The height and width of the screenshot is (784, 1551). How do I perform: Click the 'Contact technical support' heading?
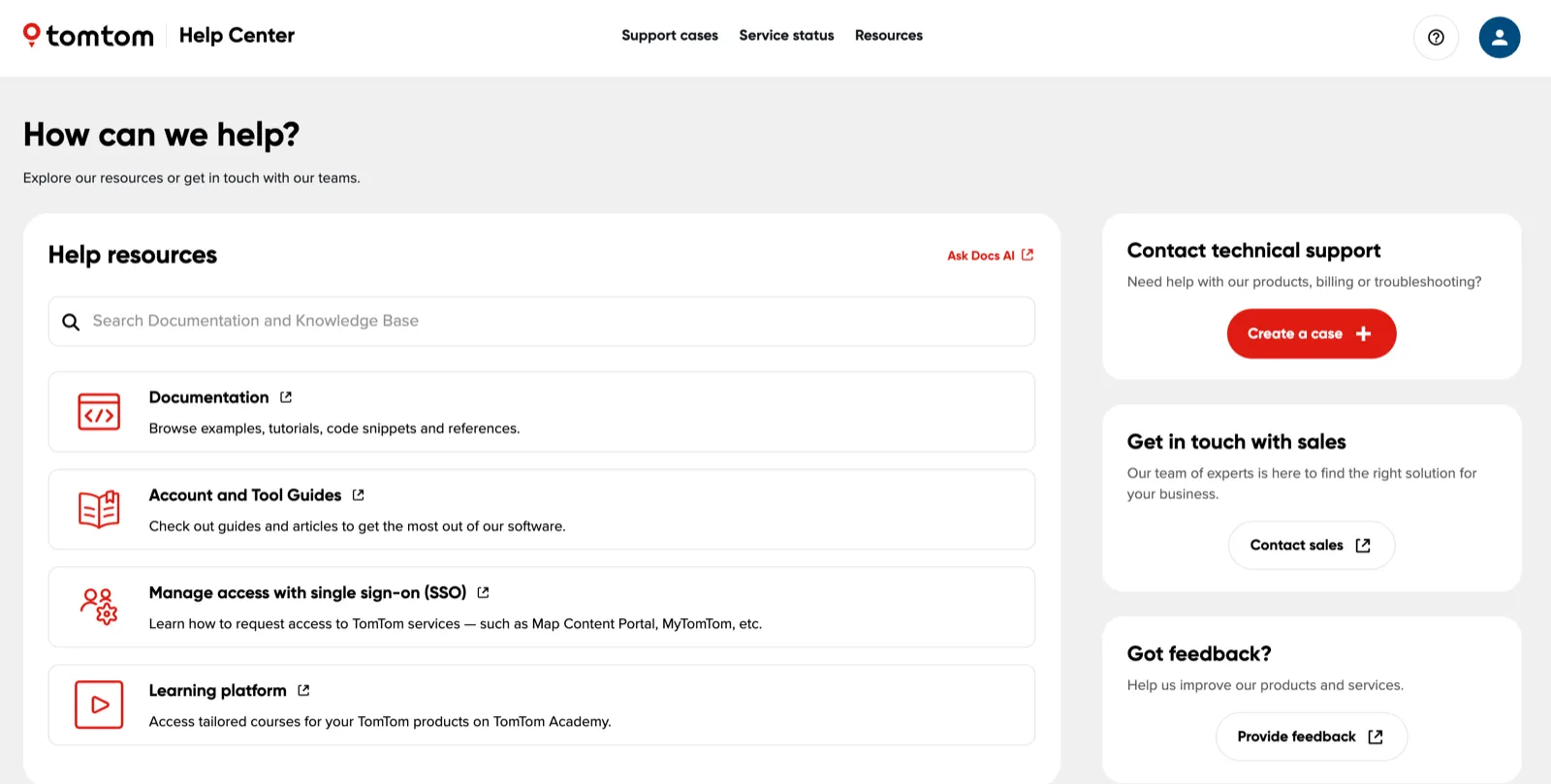1253,251
